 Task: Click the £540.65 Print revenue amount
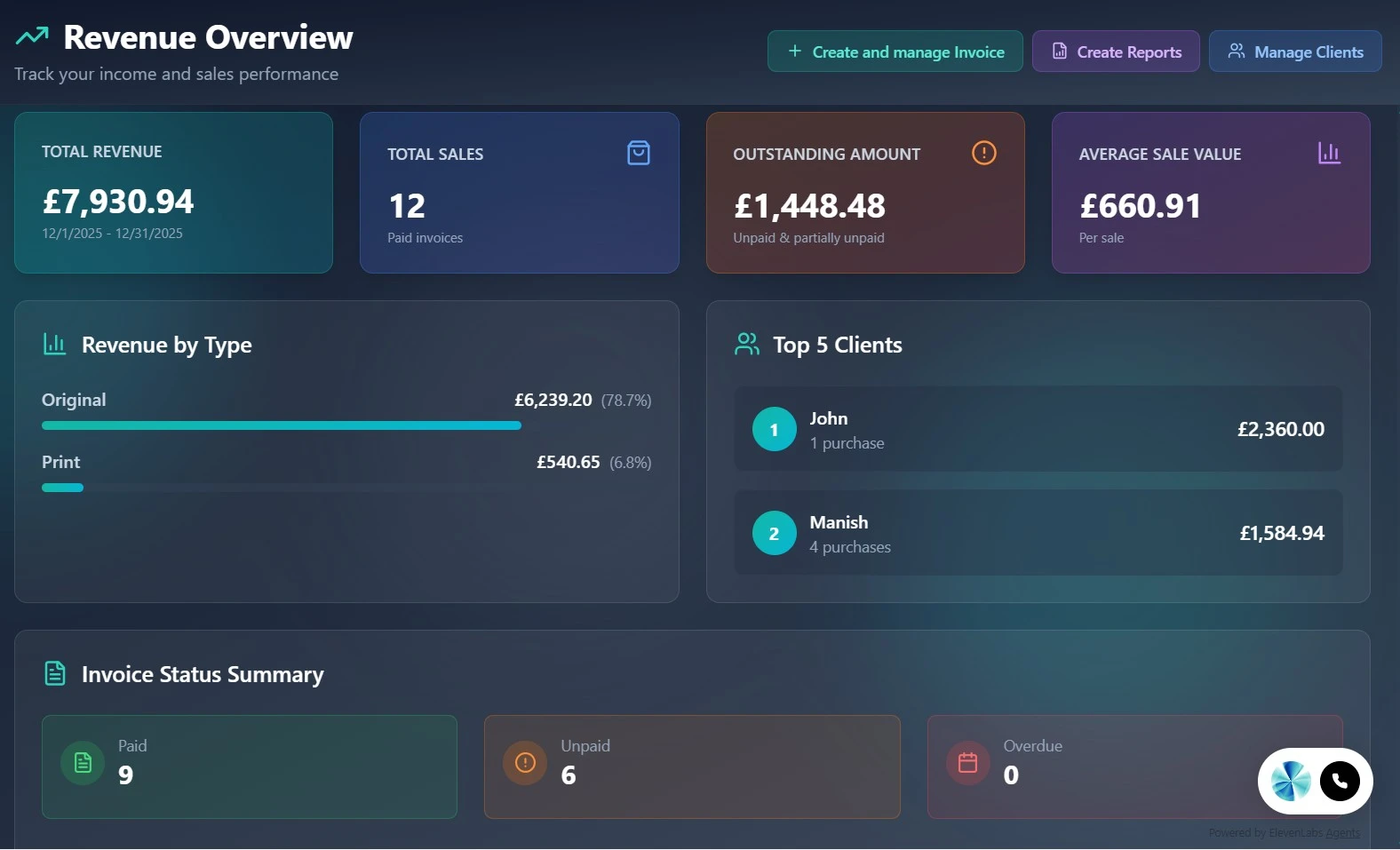[x=569, y=462]
